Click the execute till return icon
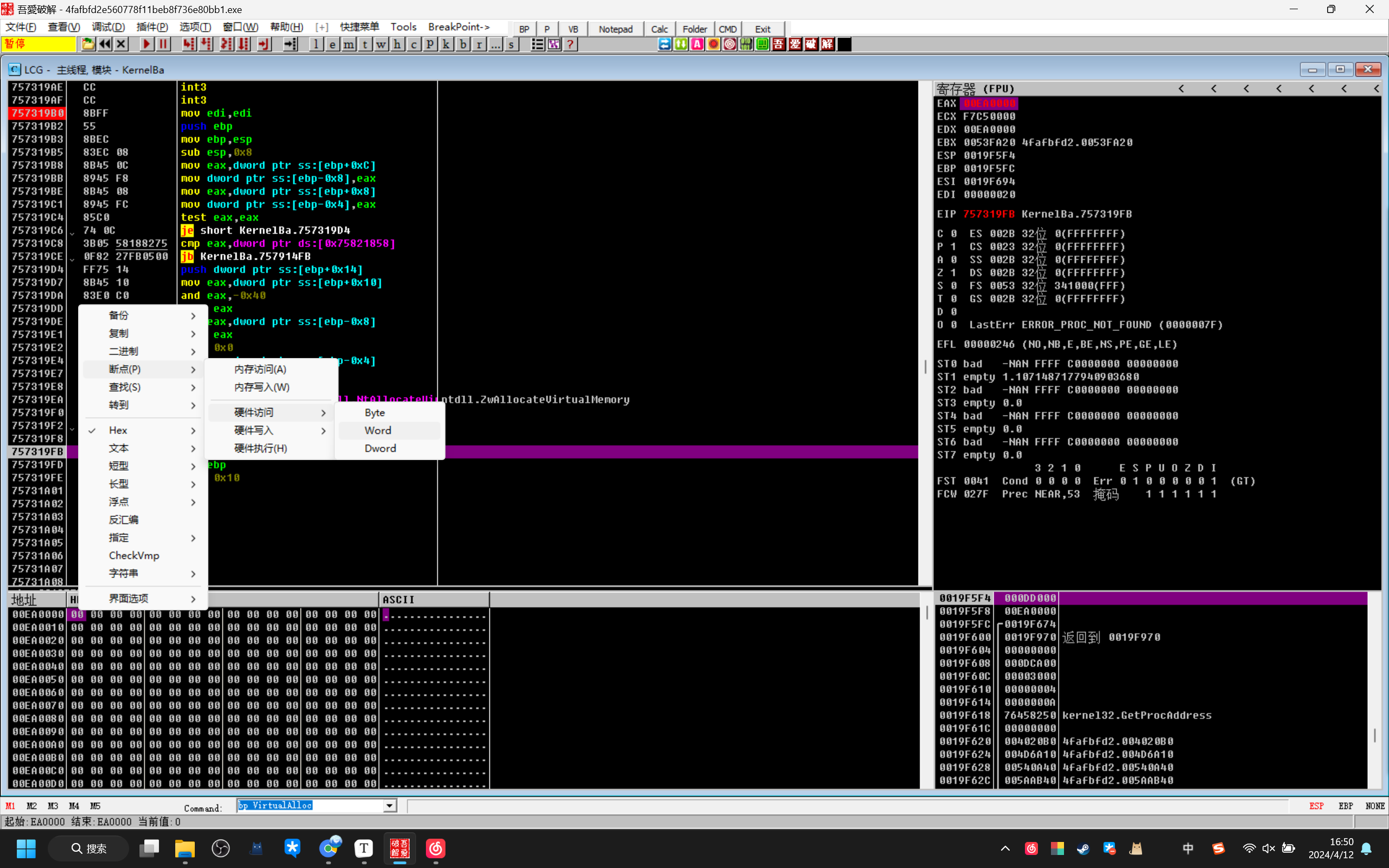 (264, 44)
